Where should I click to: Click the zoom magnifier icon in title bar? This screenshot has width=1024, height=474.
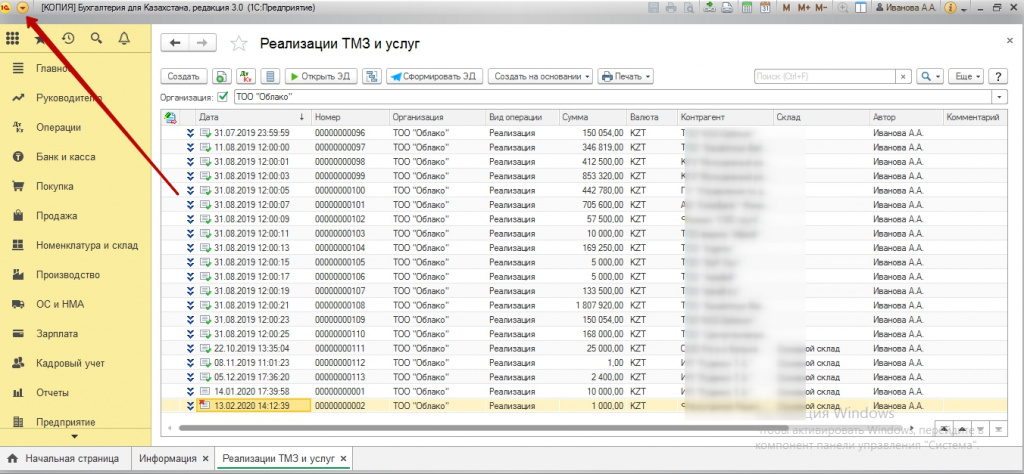tap(843, 8)
